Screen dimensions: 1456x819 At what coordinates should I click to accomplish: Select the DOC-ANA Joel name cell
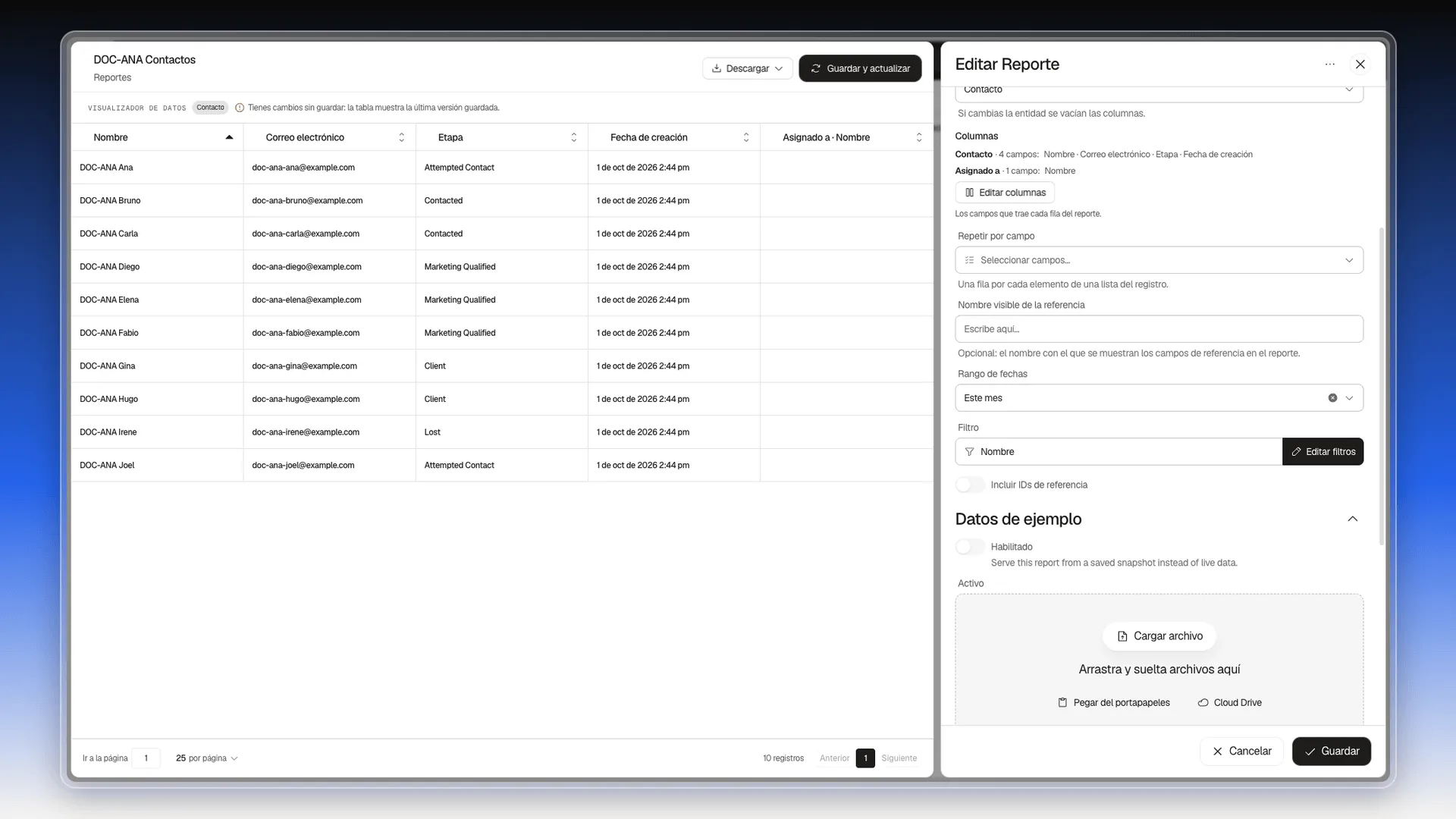(107, 466)
